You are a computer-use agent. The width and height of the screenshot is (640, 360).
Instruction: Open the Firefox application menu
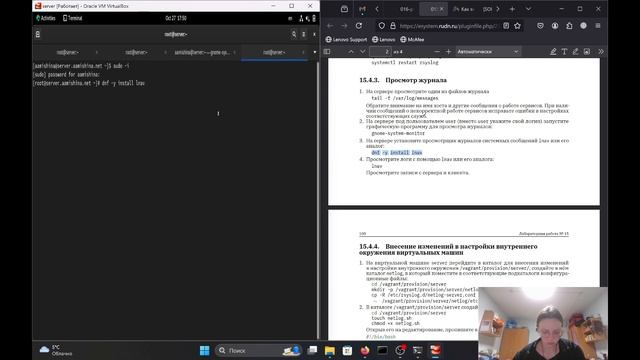click(598, 26)
